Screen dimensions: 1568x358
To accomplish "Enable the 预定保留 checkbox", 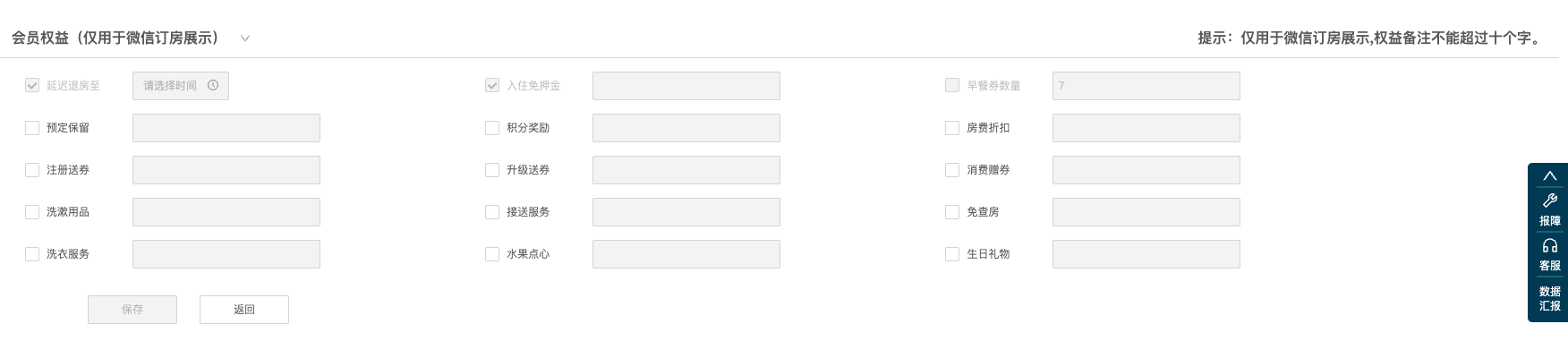I will (x=32, y=128).
